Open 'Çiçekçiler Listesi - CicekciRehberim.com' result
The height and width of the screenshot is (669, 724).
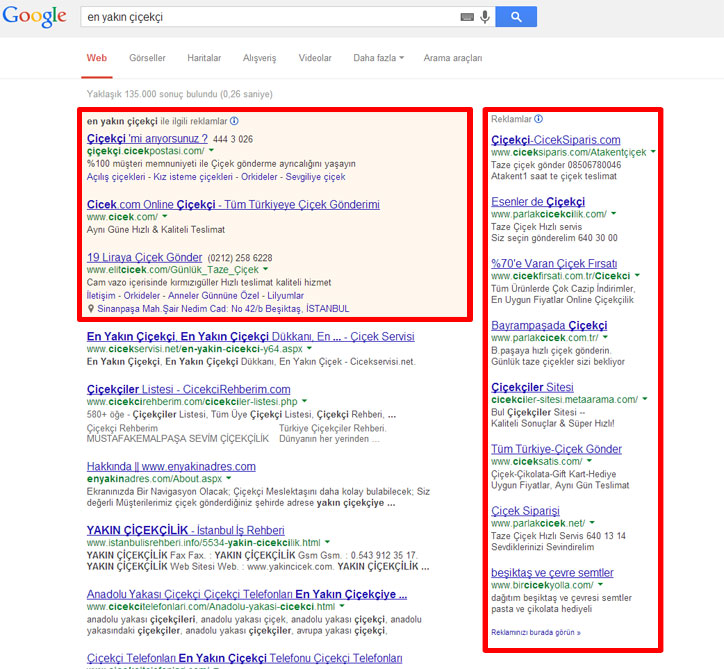(x=188, y=389)
